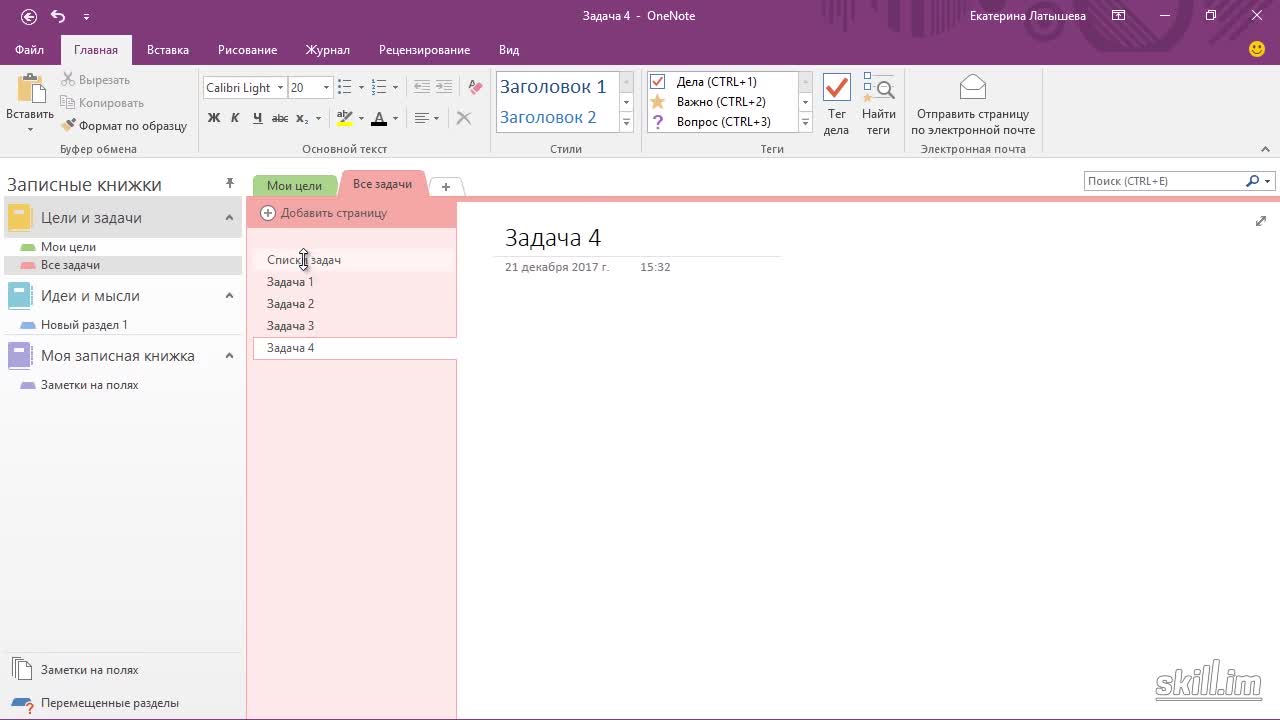Viewport: 1280px width, 720px height.
Task: Open the font size dropdown
Action: click(326, 88)
